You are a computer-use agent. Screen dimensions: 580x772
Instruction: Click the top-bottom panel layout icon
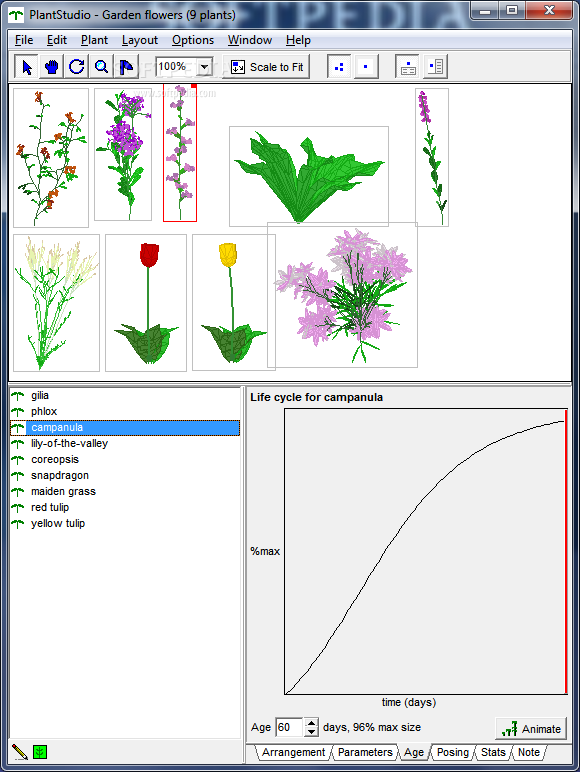[x=408, y=66]
